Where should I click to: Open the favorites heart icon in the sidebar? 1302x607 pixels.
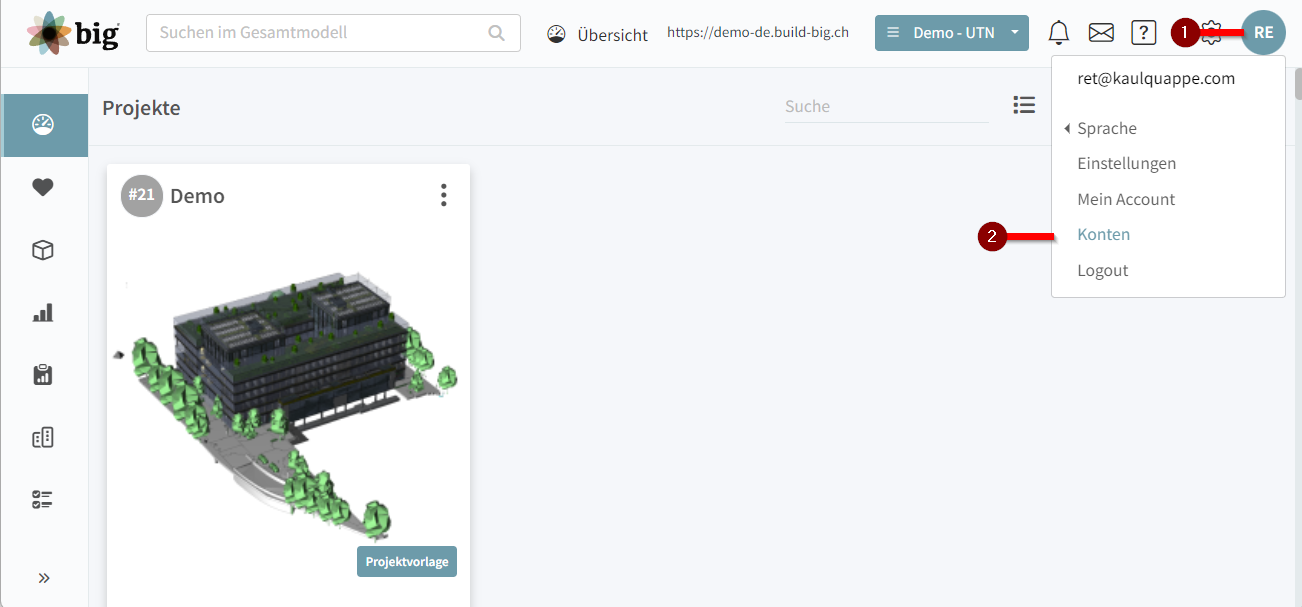[x=43, y=187]
